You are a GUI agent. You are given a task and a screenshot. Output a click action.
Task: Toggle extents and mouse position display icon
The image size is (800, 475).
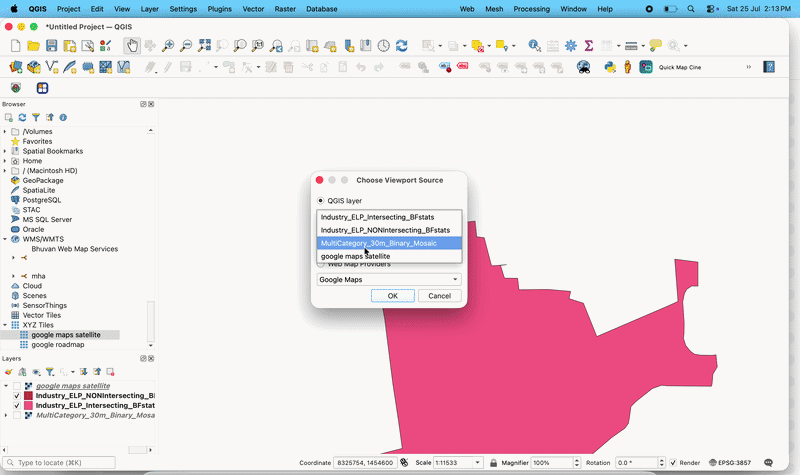click(x=404, y=463)
